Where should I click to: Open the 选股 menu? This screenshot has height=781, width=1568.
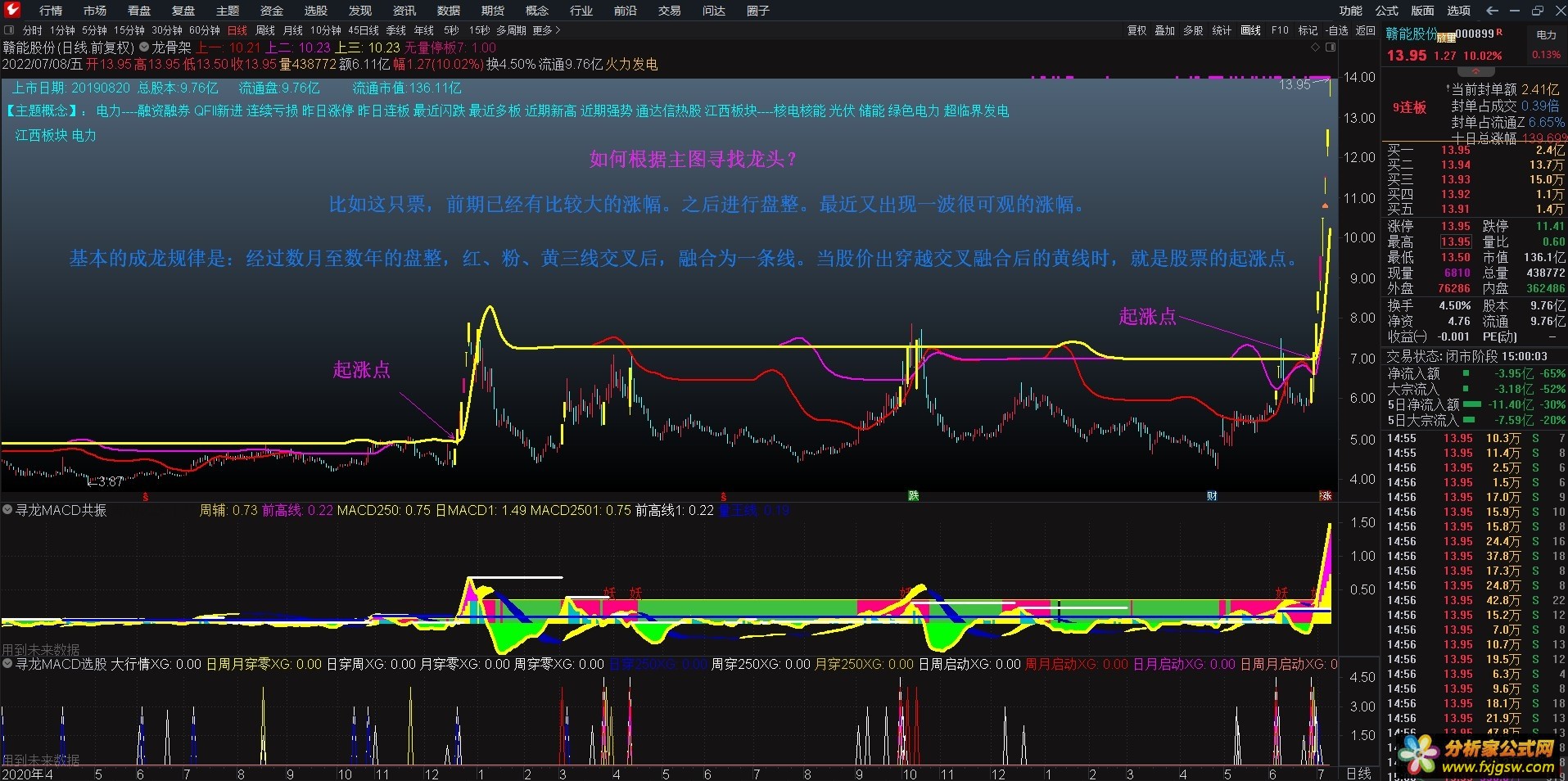316,11
